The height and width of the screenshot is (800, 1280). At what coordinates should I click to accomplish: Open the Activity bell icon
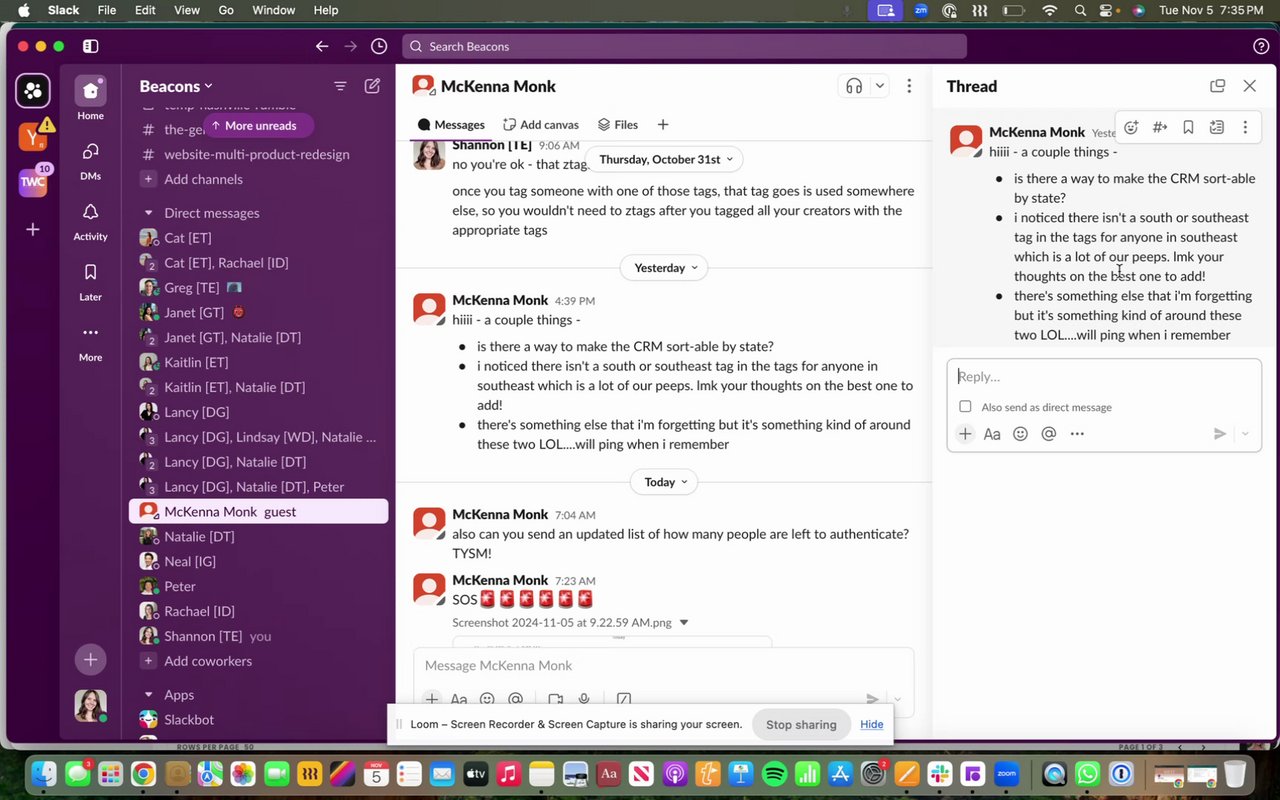click(x=90, y=221)
